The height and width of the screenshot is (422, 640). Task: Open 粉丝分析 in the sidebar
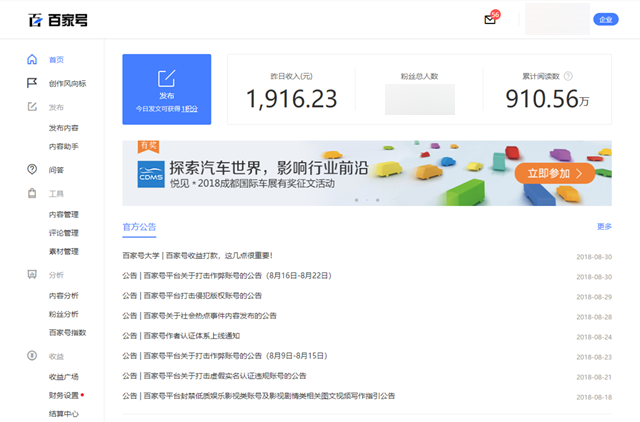64,314
